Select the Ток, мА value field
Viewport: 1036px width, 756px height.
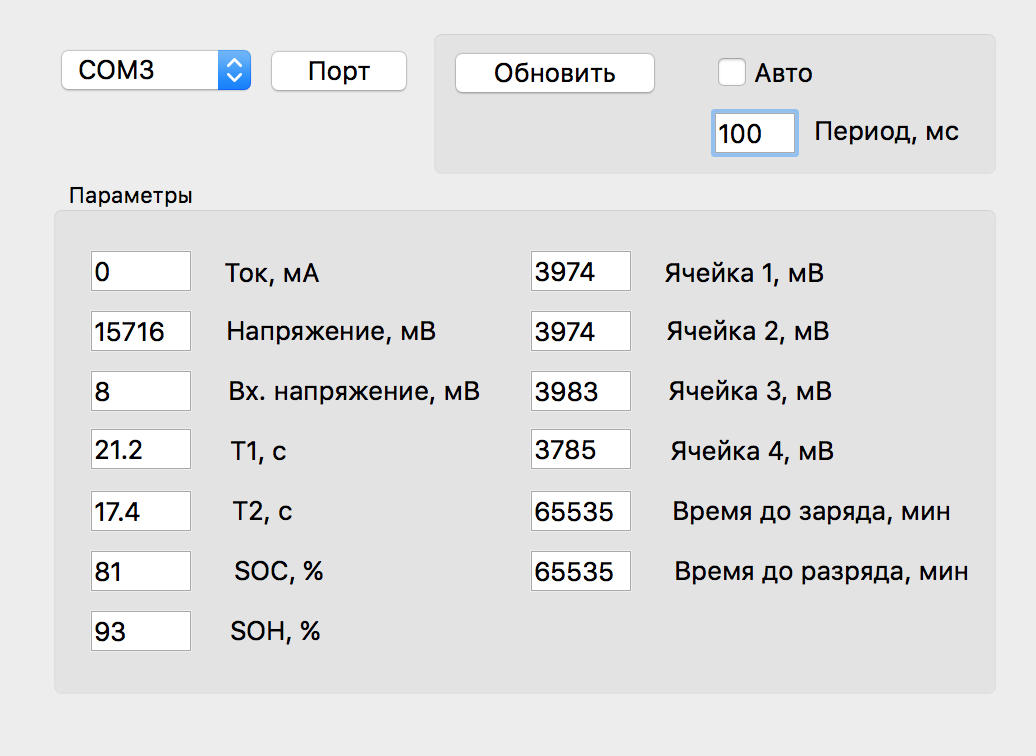point(140,271)
